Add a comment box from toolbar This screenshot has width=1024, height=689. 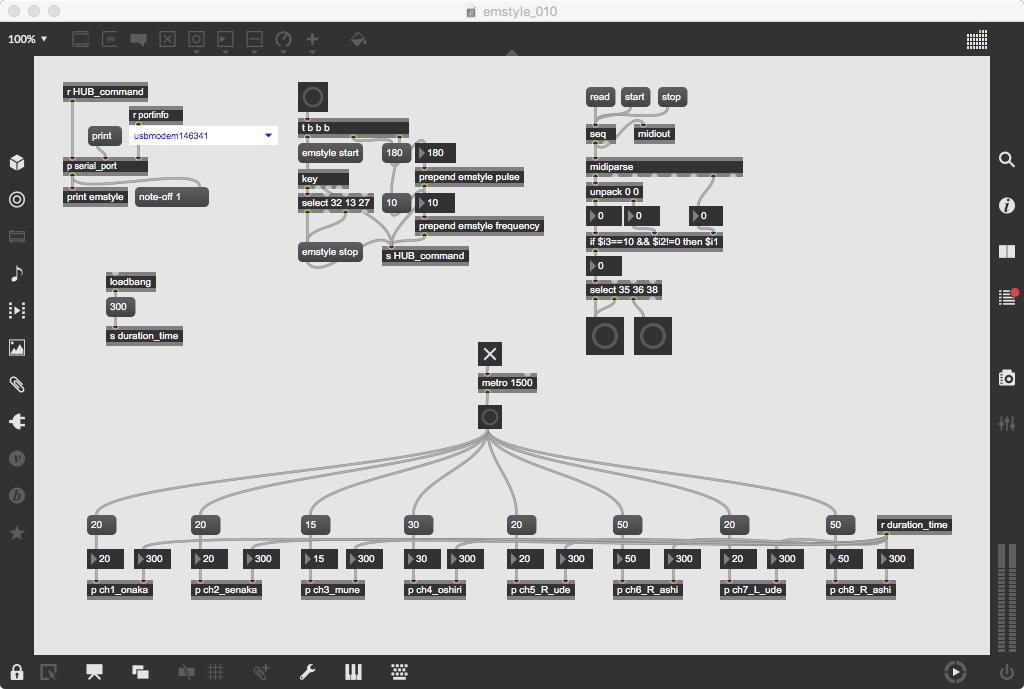click(x=138, y=40)
